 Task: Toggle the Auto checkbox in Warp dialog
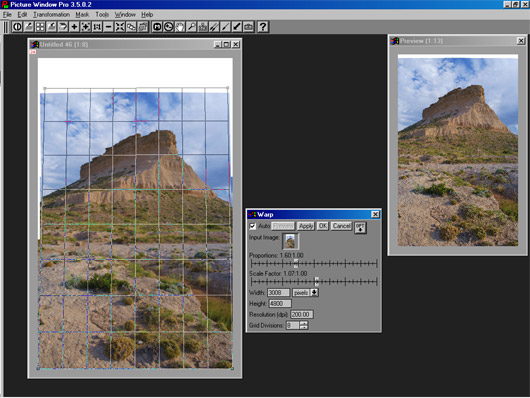pos(252,226)
